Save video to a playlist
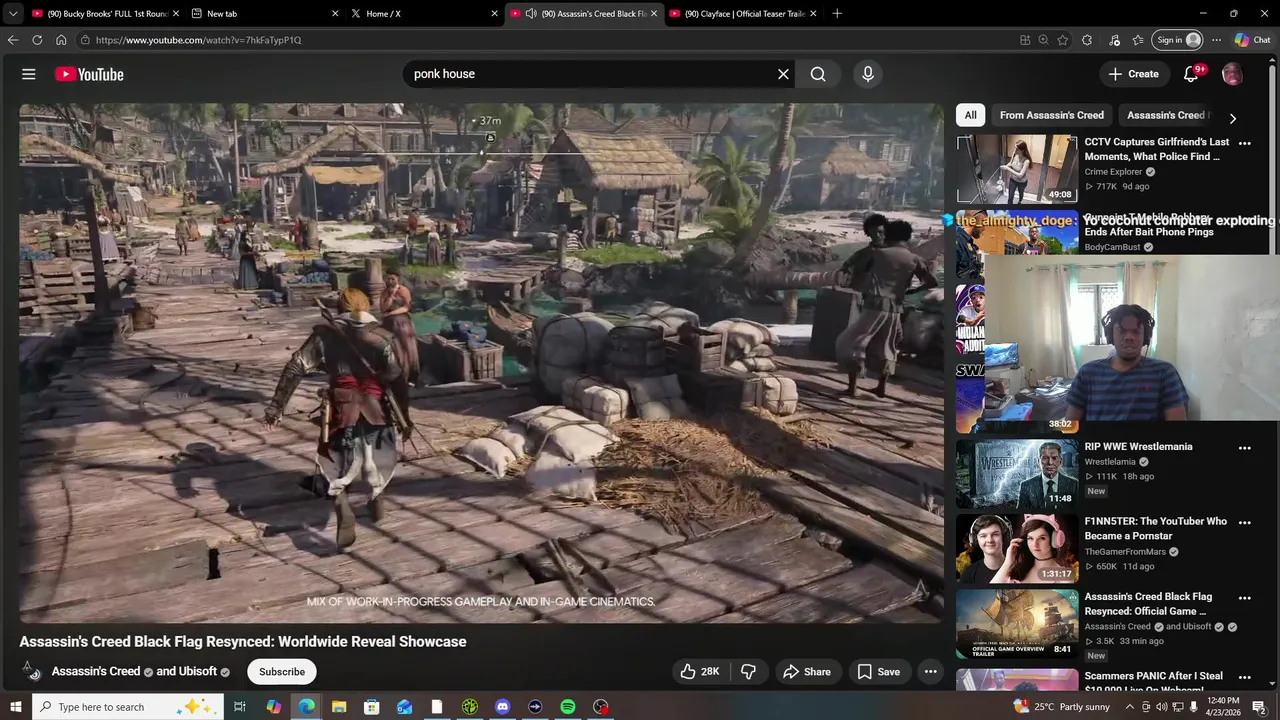Screen dimensions: 1280x720 click(x=878, y=672)
